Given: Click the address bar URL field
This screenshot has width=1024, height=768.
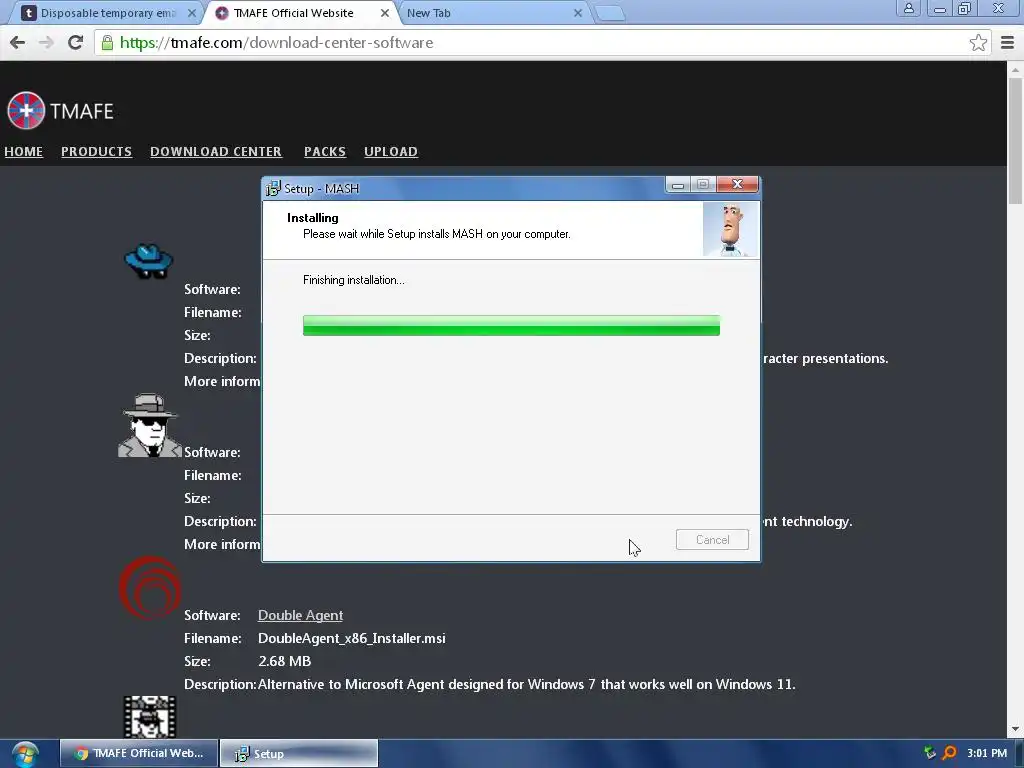Looking at the screenshot, I should tap(542, 42).
